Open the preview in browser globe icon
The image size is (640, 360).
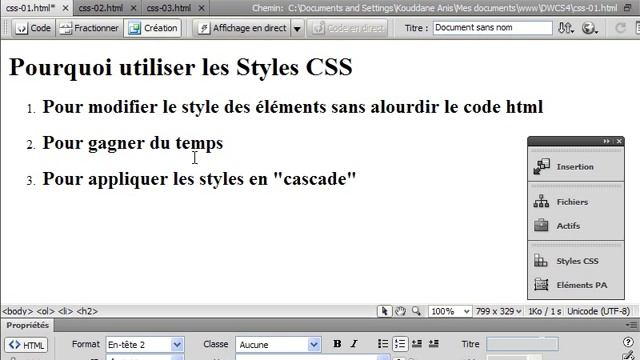click(589, 28)
